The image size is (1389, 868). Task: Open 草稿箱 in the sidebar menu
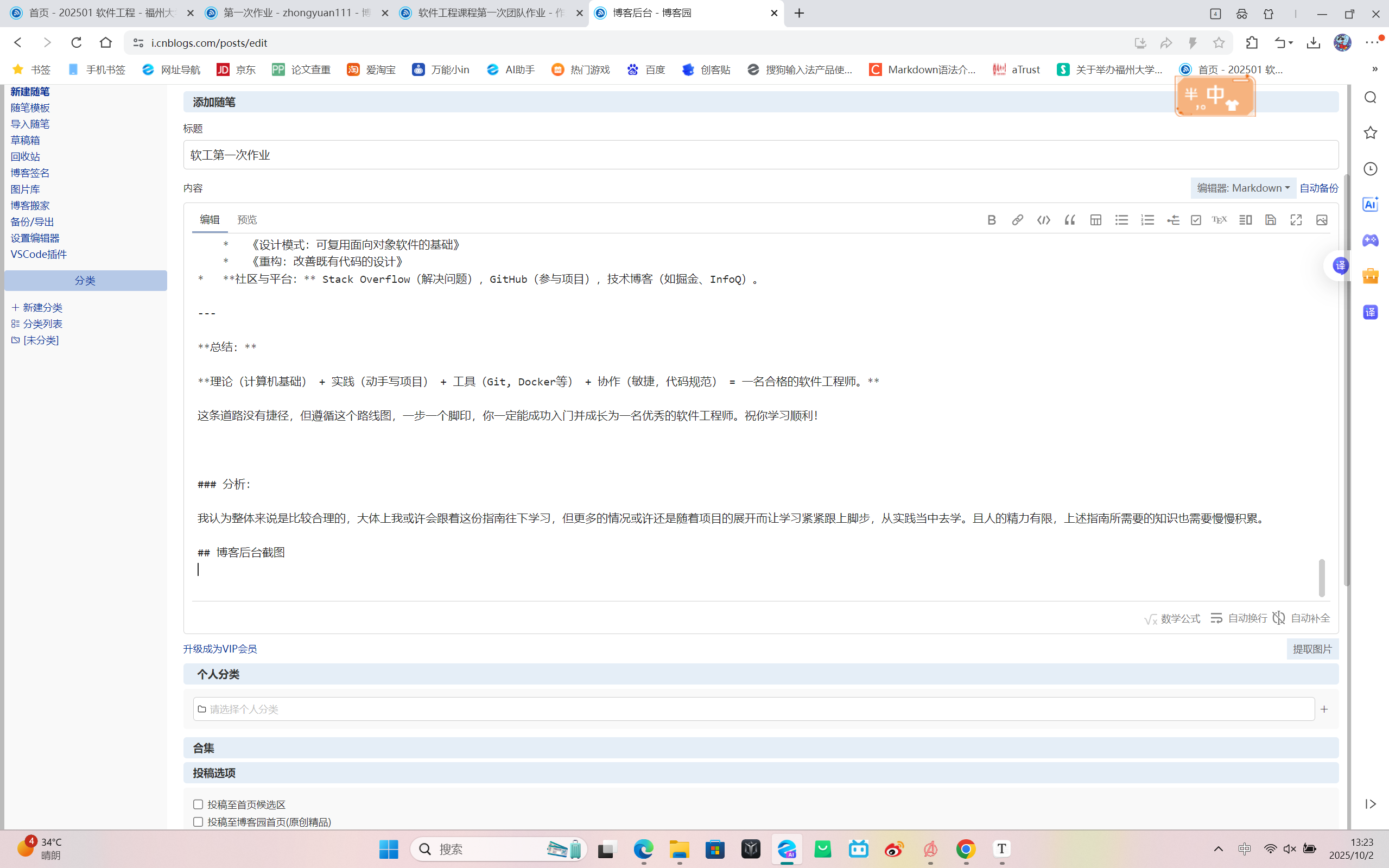pyautogui.click(x=26, y=140)
